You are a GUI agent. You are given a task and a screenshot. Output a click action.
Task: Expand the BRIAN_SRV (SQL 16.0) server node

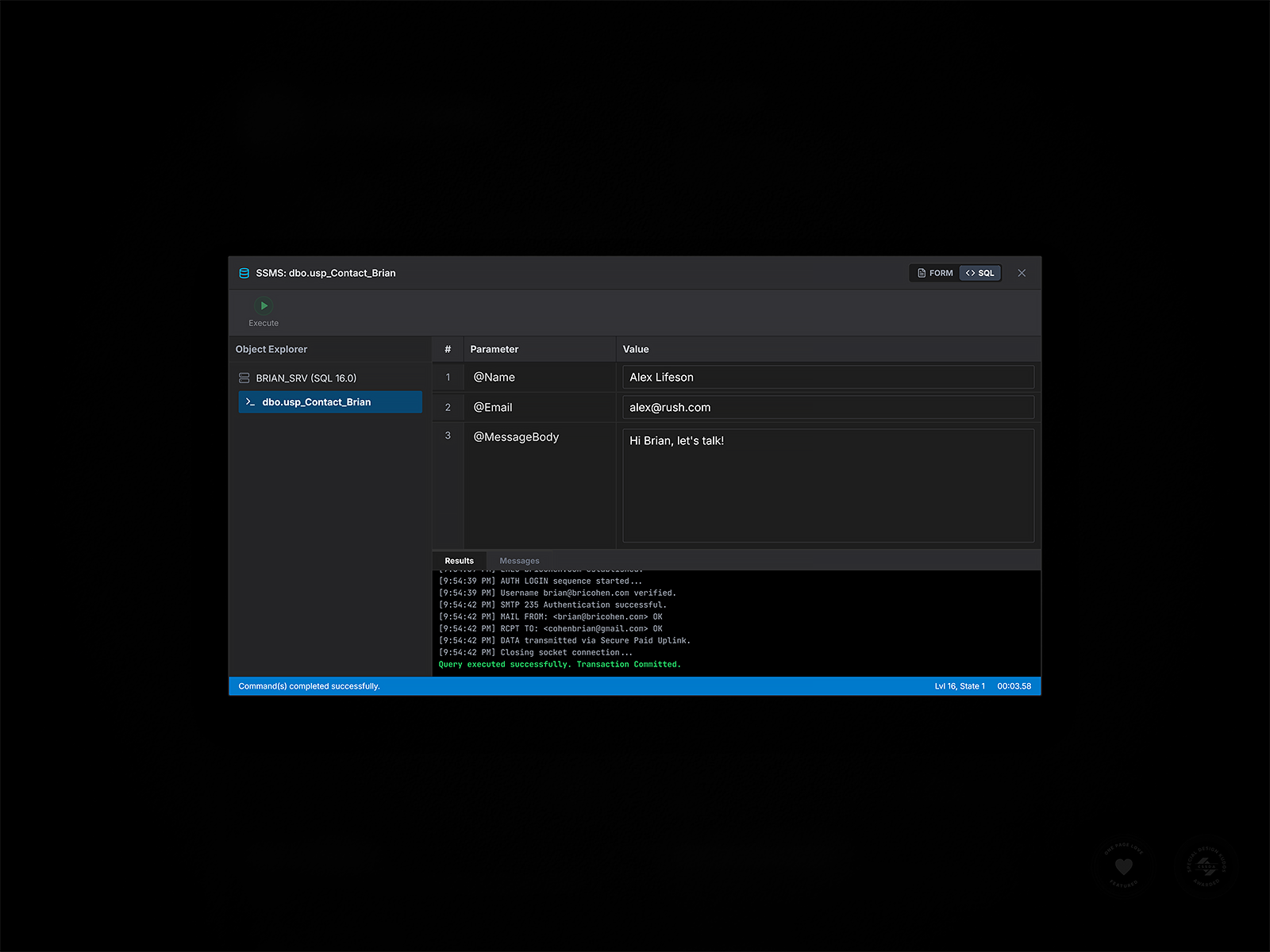pyautogui.click(x=305, y=378)
